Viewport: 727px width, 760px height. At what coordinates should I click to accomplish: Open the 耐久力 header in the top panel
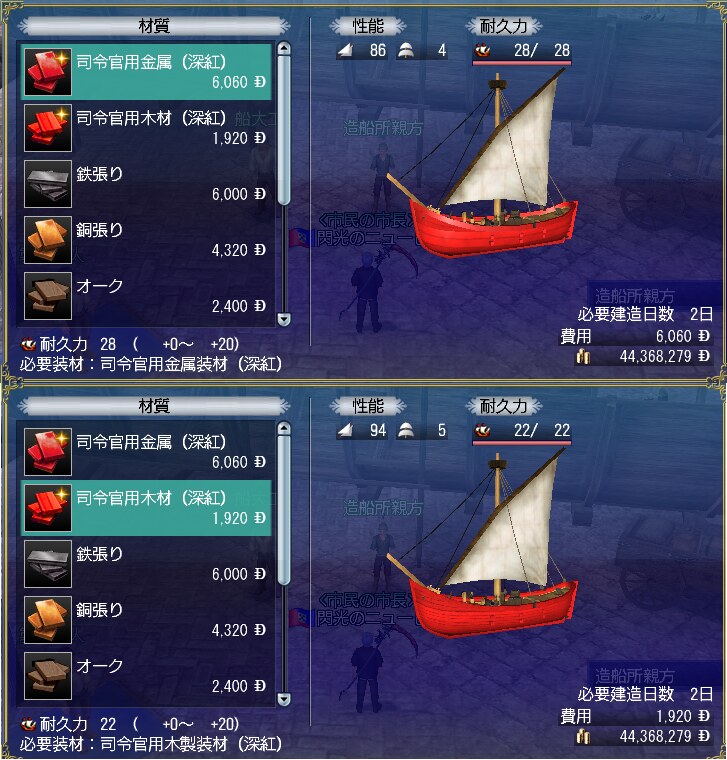504,26
